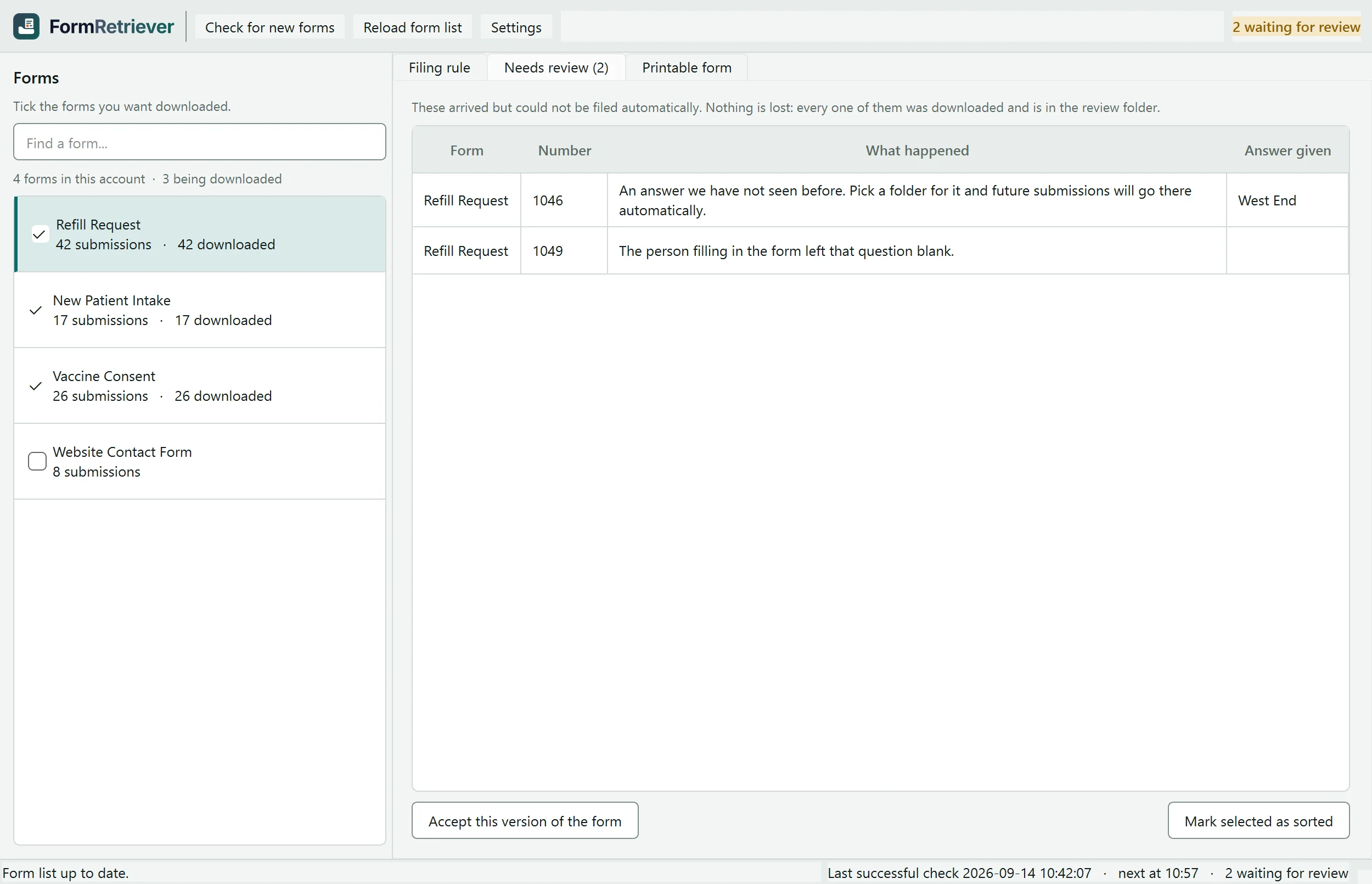Tick the Website Contact Form checkbox
The height and width of the screenshot is (884, 1372).
point(37,462)
